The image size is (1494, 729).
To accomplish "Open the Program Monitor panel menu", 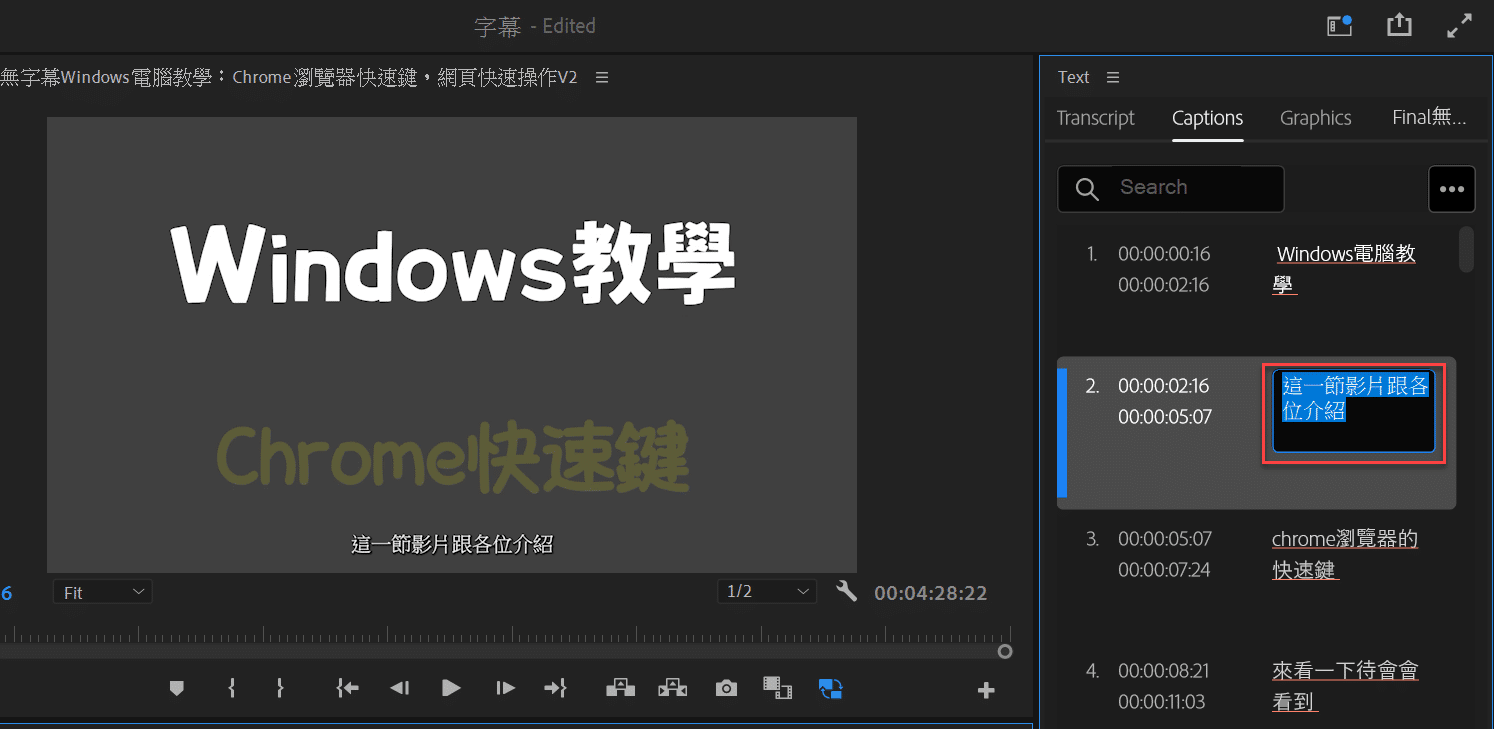I will tap(602, 77).
